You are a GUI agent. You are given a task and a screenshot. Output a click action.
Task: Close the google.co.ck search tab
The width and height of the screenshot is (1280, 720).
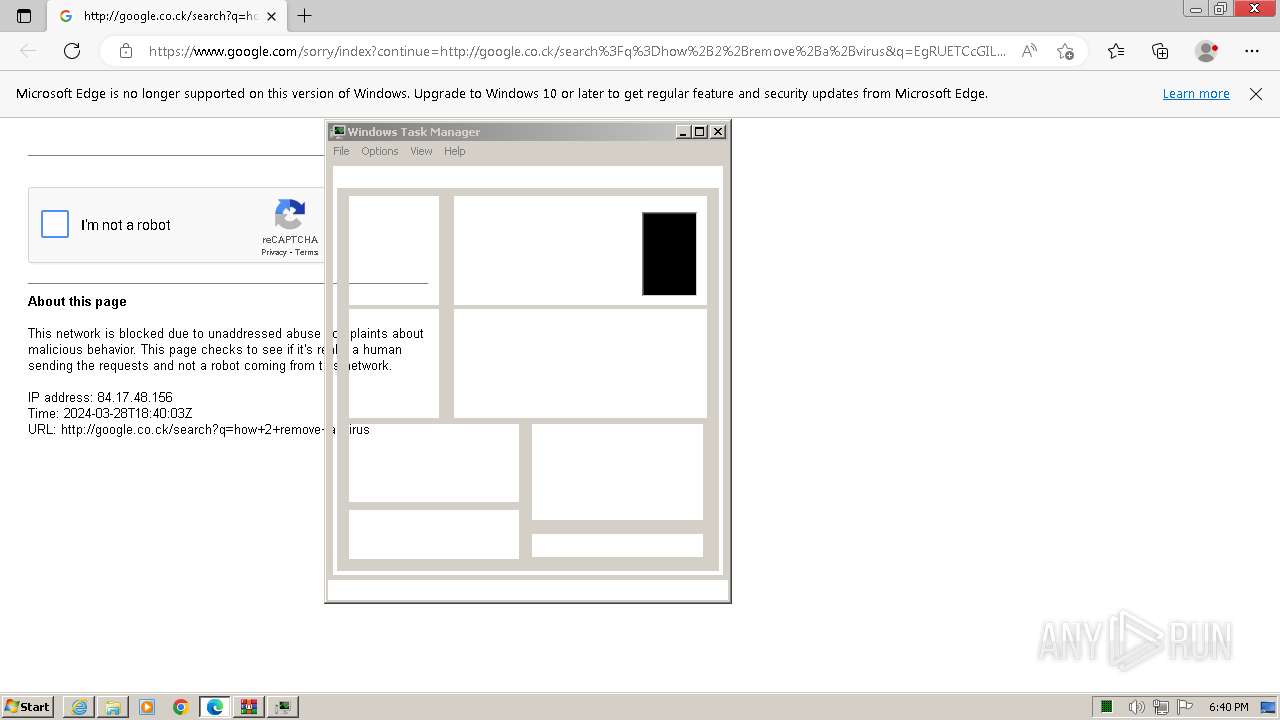click(271, 16)
